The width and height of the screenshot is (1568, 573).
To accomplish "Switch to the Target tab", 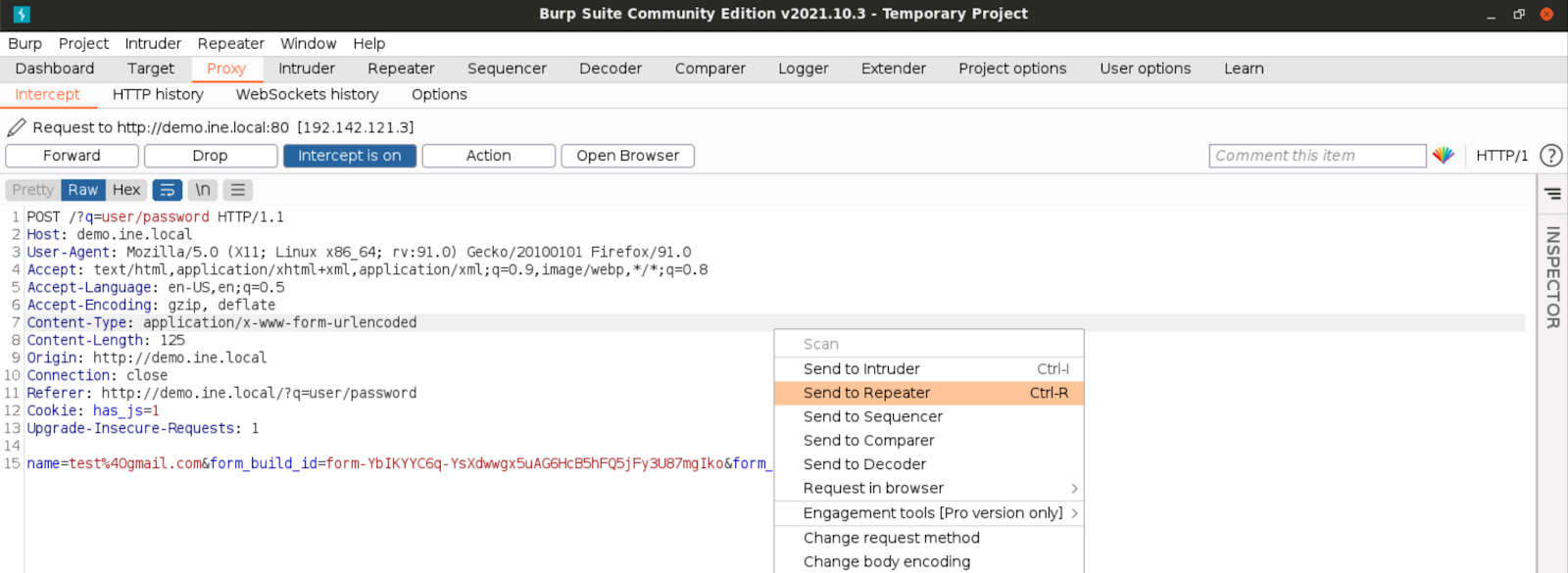I will coord(151,69).
